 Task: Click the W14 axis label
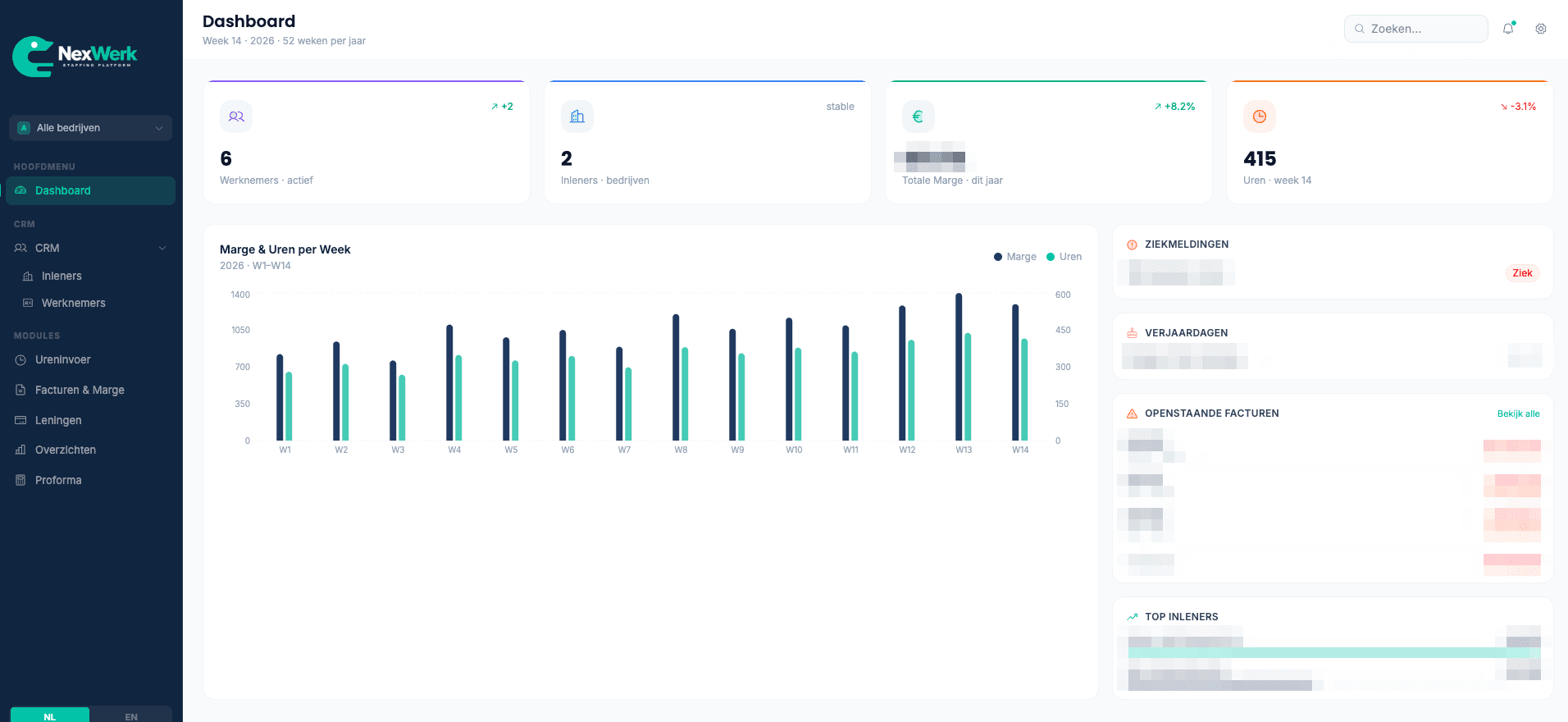pyautogui.click(x=1020, y=450)
